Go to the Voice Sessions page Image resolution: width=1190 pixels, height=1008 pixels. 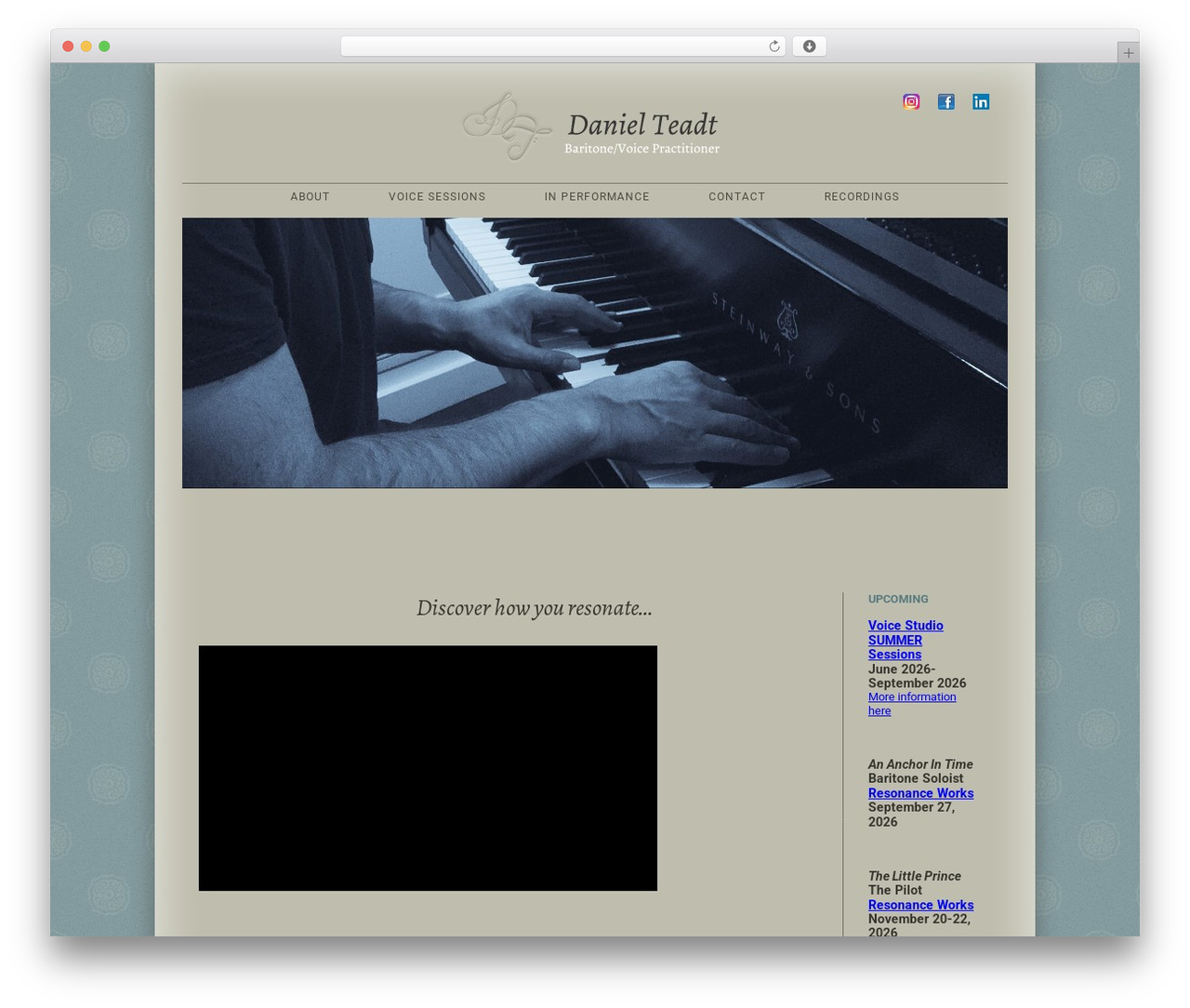pyautogui.click(x=437, y=197)
